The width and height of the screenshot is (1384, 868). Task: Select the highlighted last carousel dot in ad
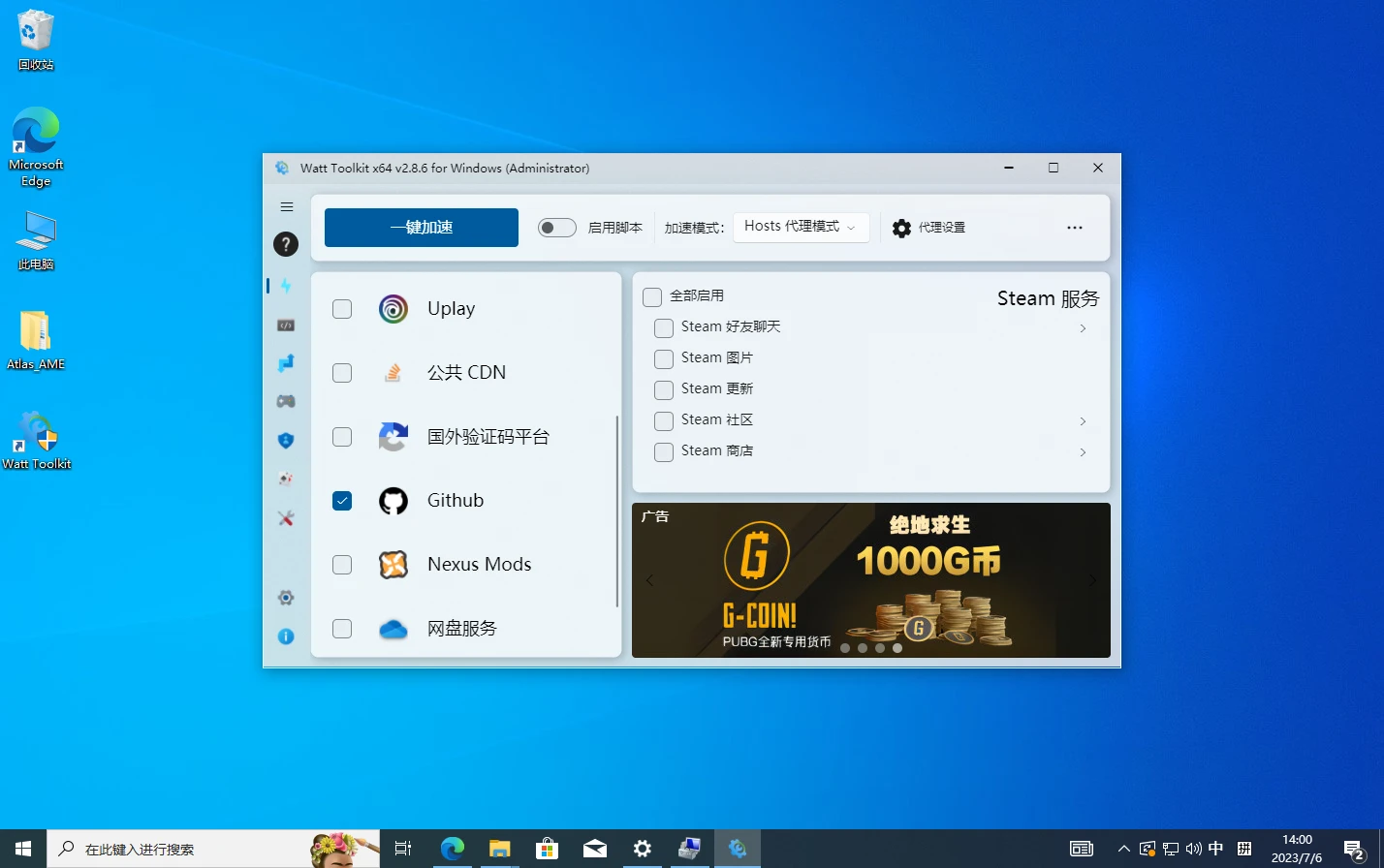(897, 648)
